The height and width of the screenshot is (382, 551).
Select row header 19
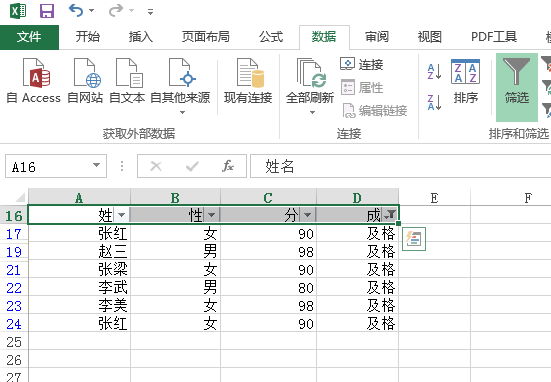14,252
